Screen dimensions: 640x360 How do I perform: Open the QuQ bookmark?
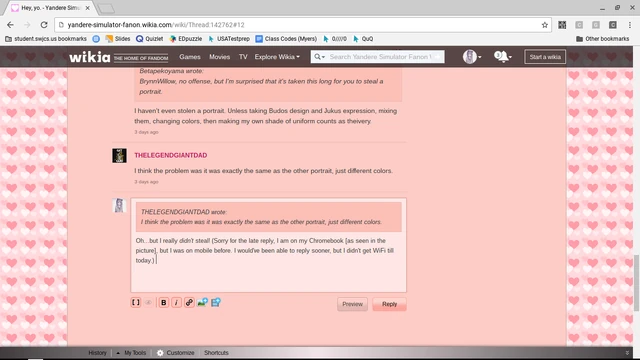(x=363, y=39)
